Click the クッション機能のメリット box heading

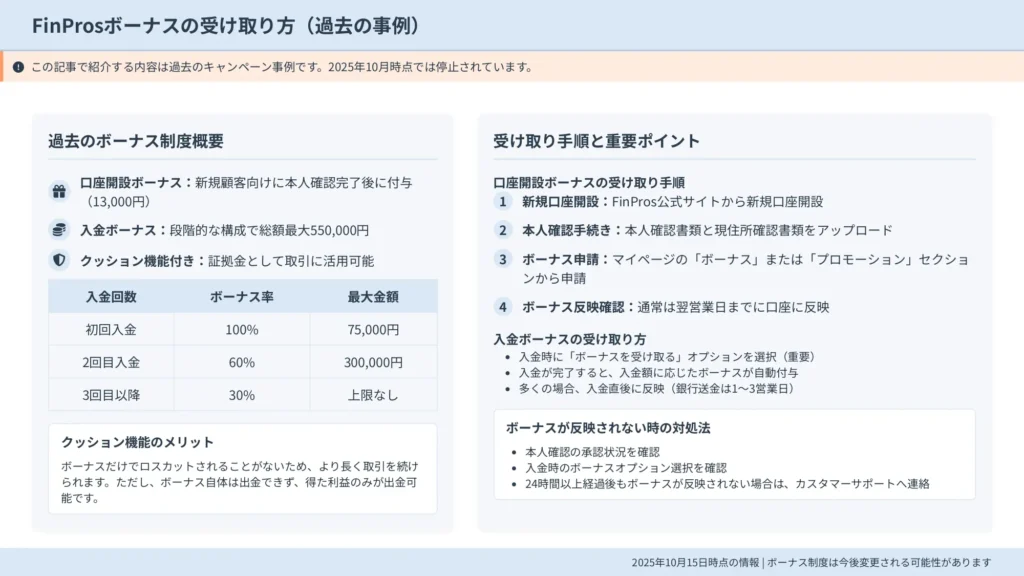point(138,442)
